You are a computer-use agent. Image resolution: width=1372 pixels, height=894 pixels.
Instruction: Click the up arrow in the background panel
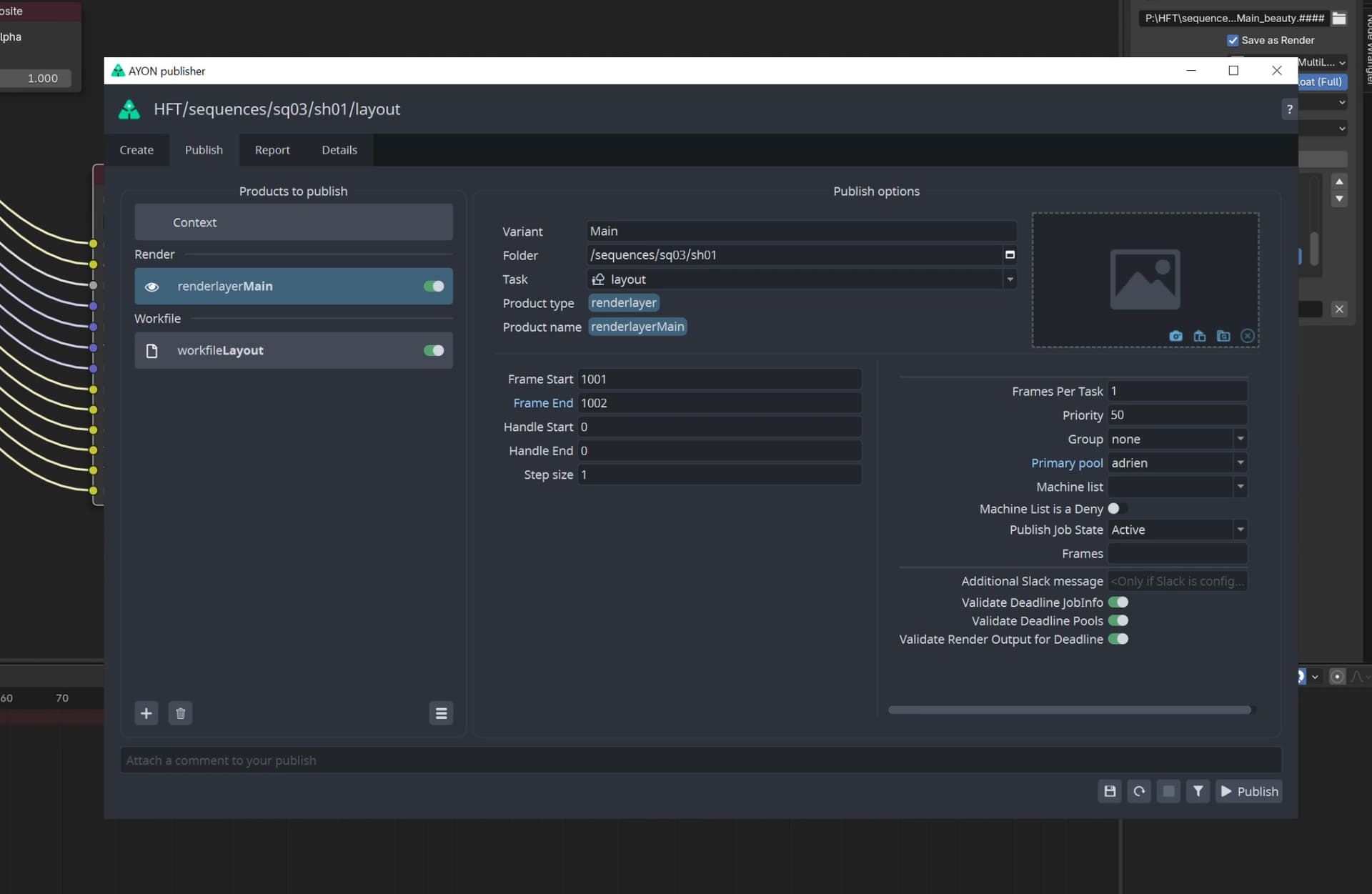click(1339, 182)
